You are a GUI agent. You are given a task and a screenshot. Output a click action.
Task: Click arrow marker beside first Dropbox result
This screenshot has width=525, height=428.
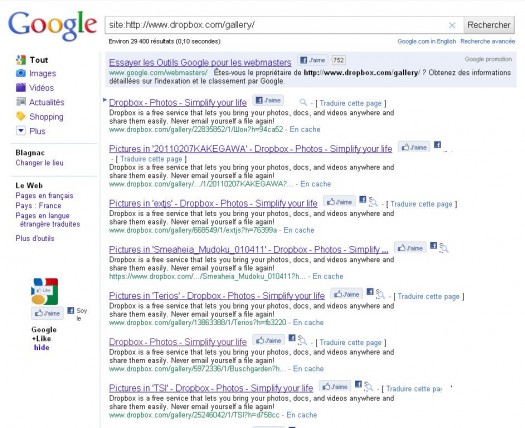[105, 99]
